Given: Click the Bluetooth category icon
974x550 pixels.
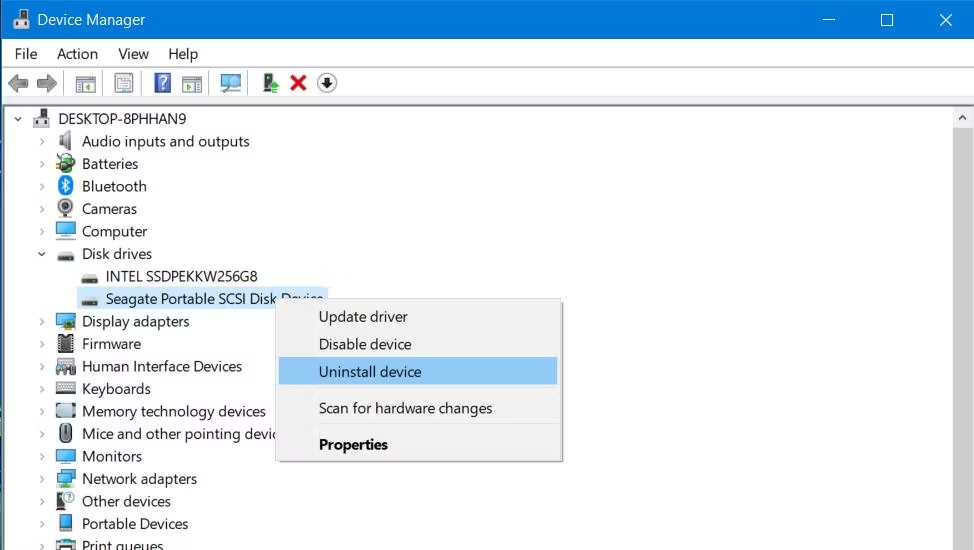Looking at the screenshot, I should 66,186.
